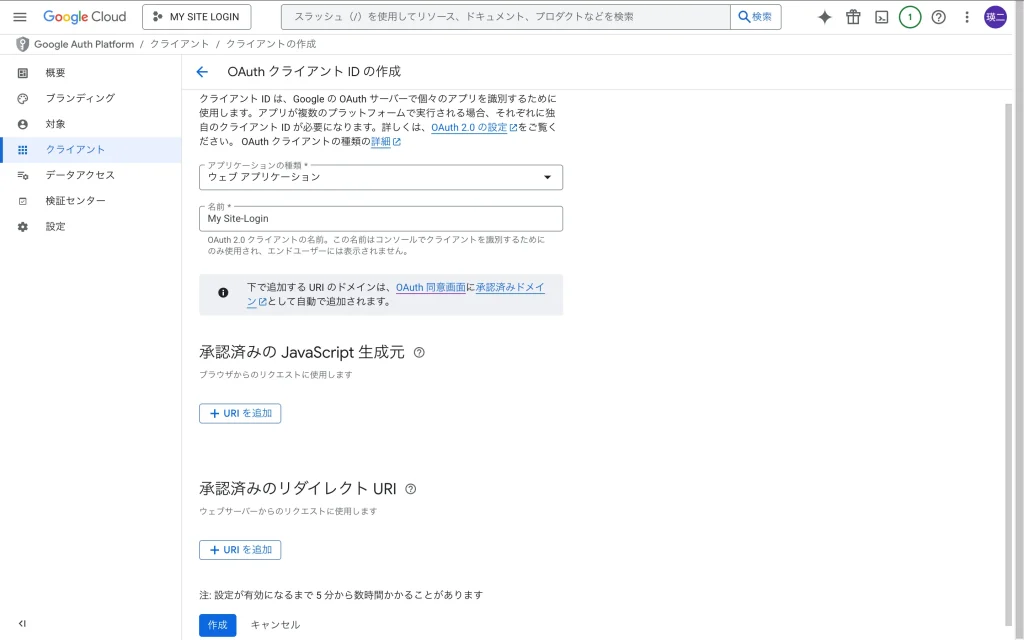
Task: Open データアクセス in the sidebar
Action: (x=80, y=175)
